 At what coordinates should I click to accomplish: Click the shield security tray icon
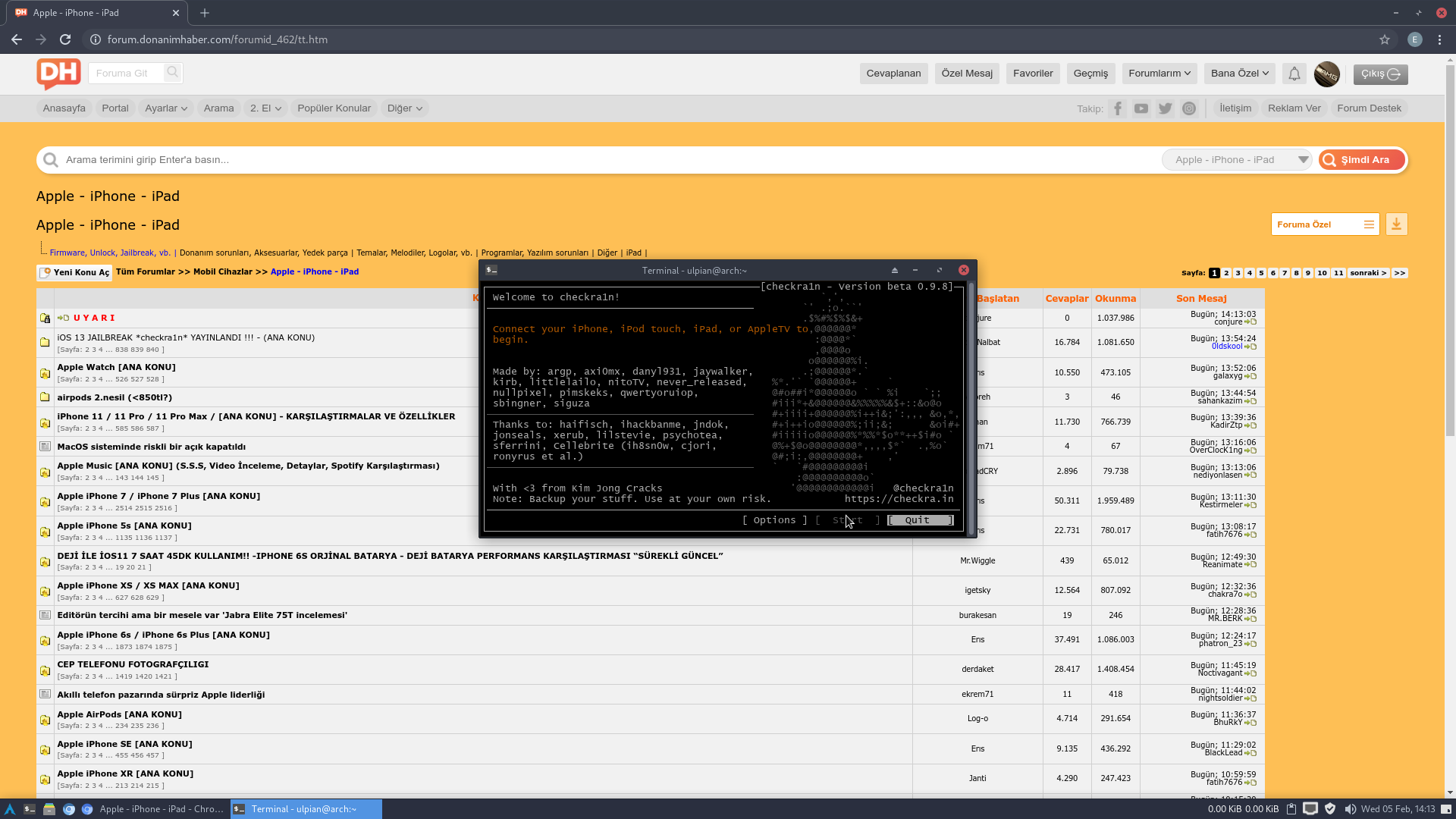click(1330, 809)
